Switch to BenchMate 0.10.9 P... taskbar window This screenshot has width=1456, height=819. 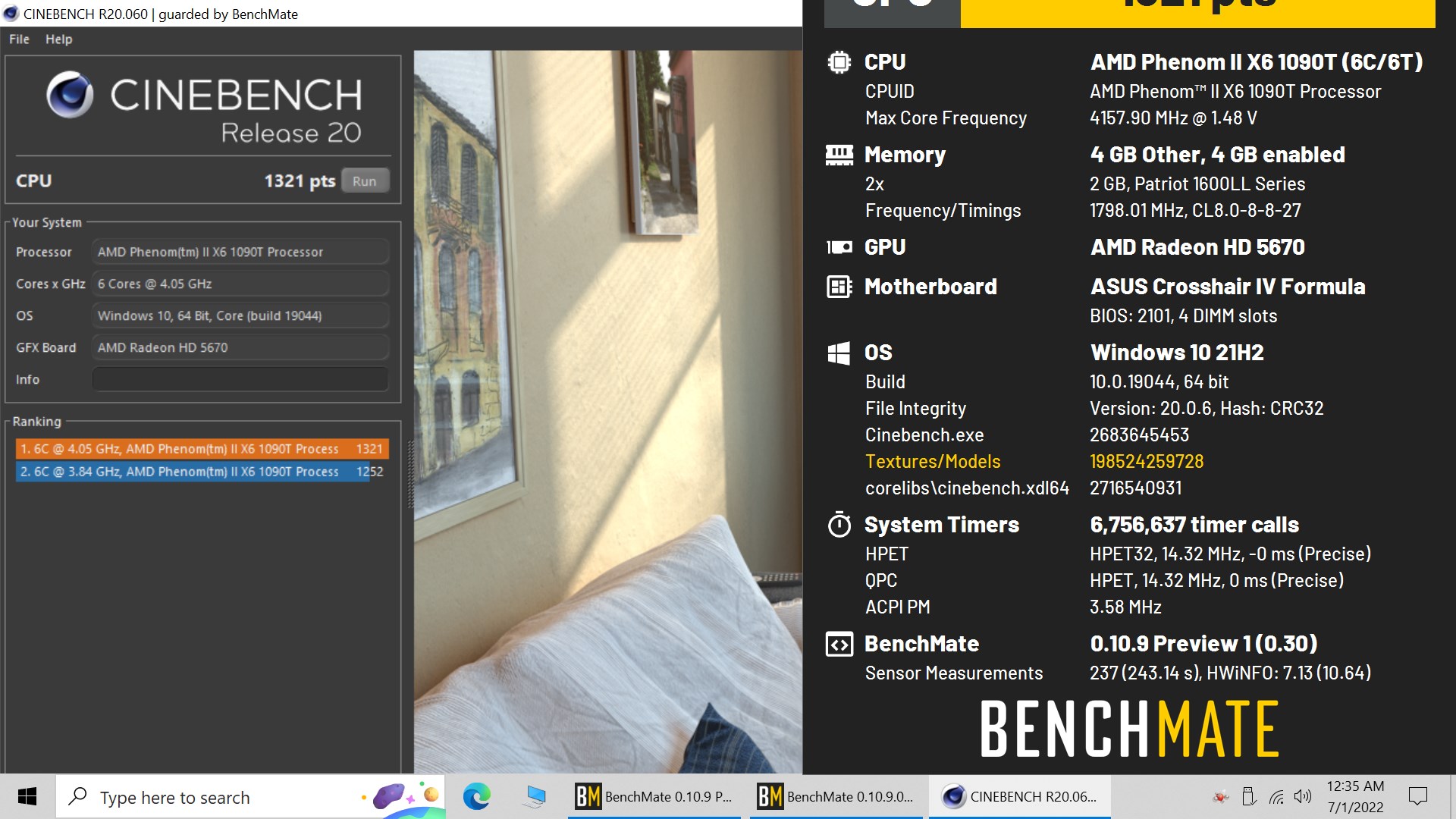tap(654, 796)
